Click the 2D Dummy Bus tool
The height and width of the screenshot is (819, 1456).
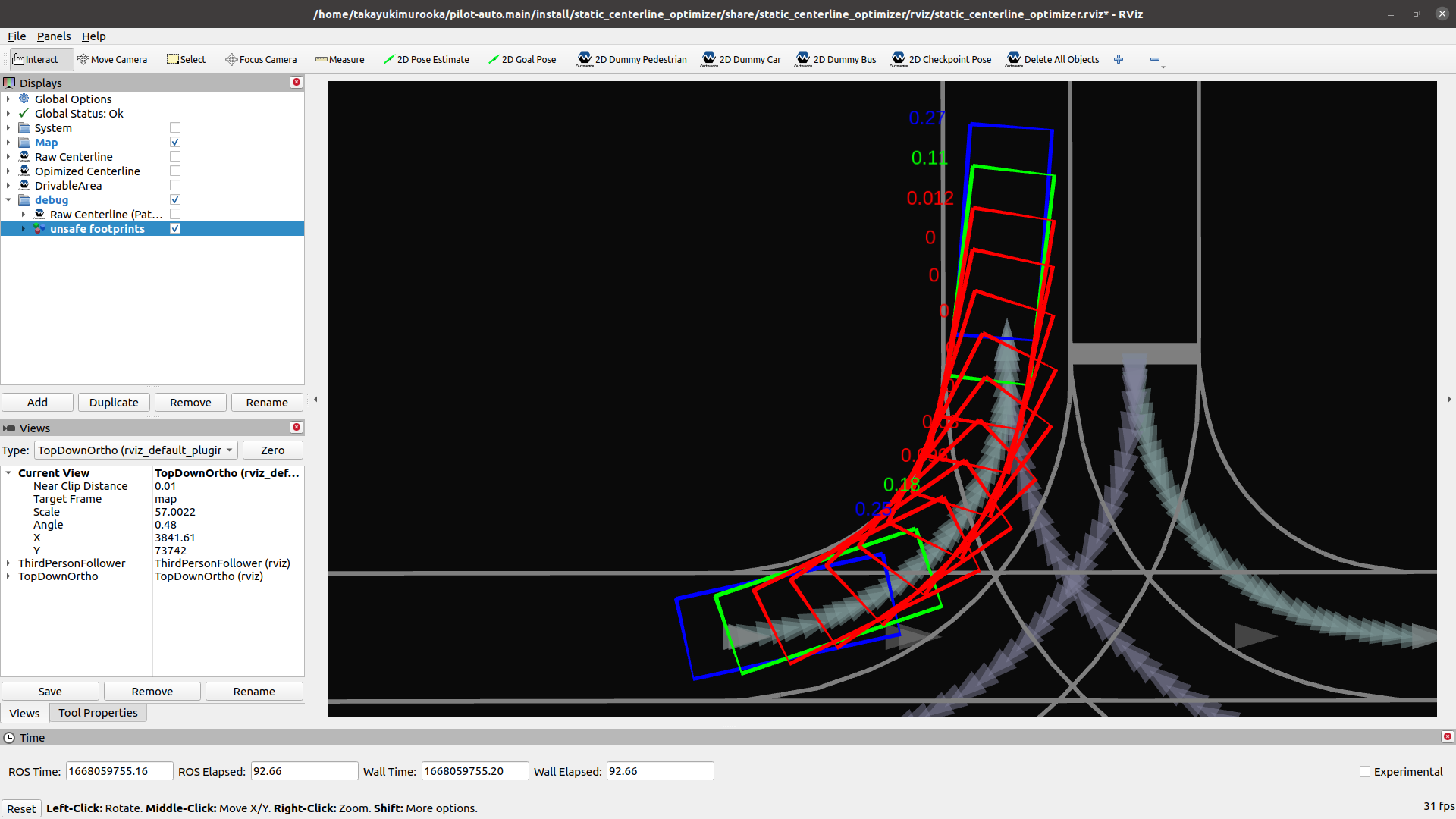(836, 59)
